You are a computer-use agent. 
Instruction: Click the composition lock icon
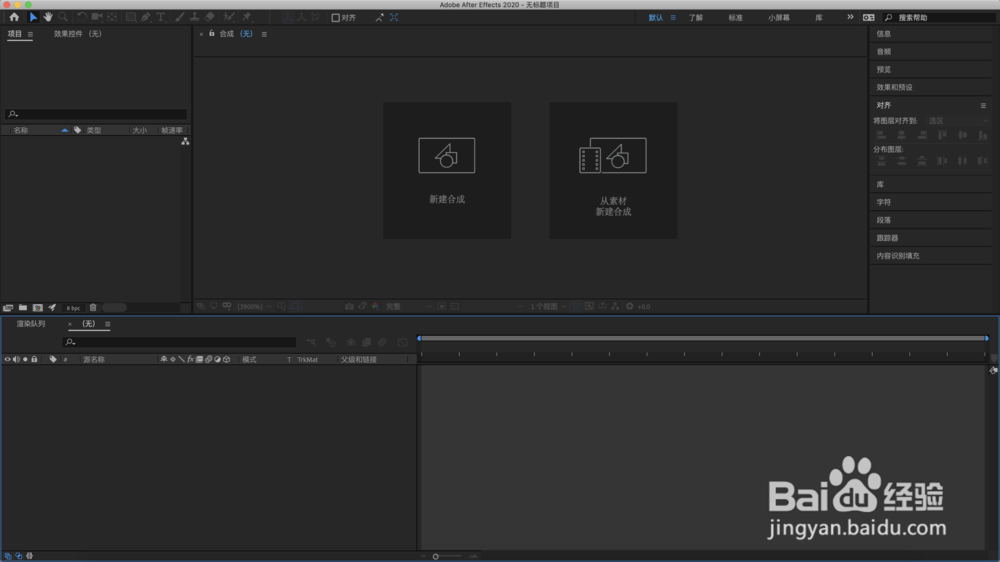[x=212, y=33]
